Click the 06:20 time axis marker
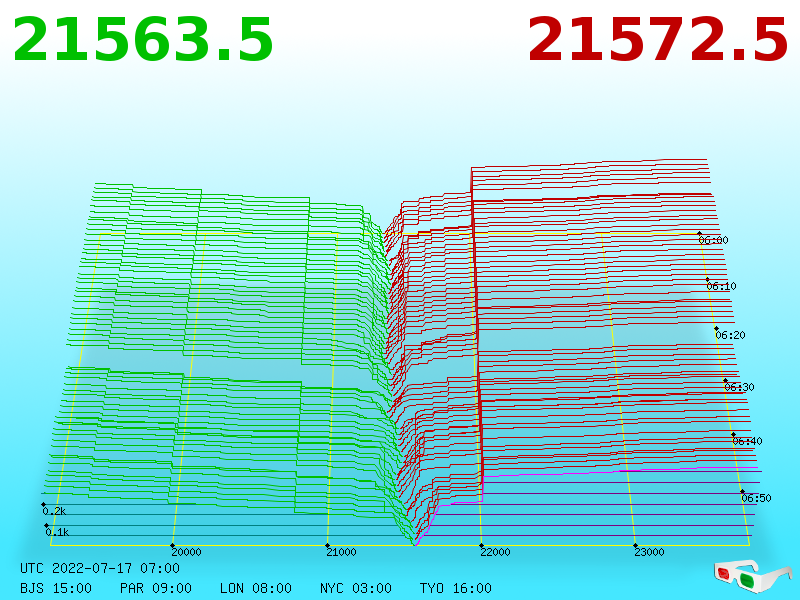This screenshot has width=800, height=600. (731, 335)
